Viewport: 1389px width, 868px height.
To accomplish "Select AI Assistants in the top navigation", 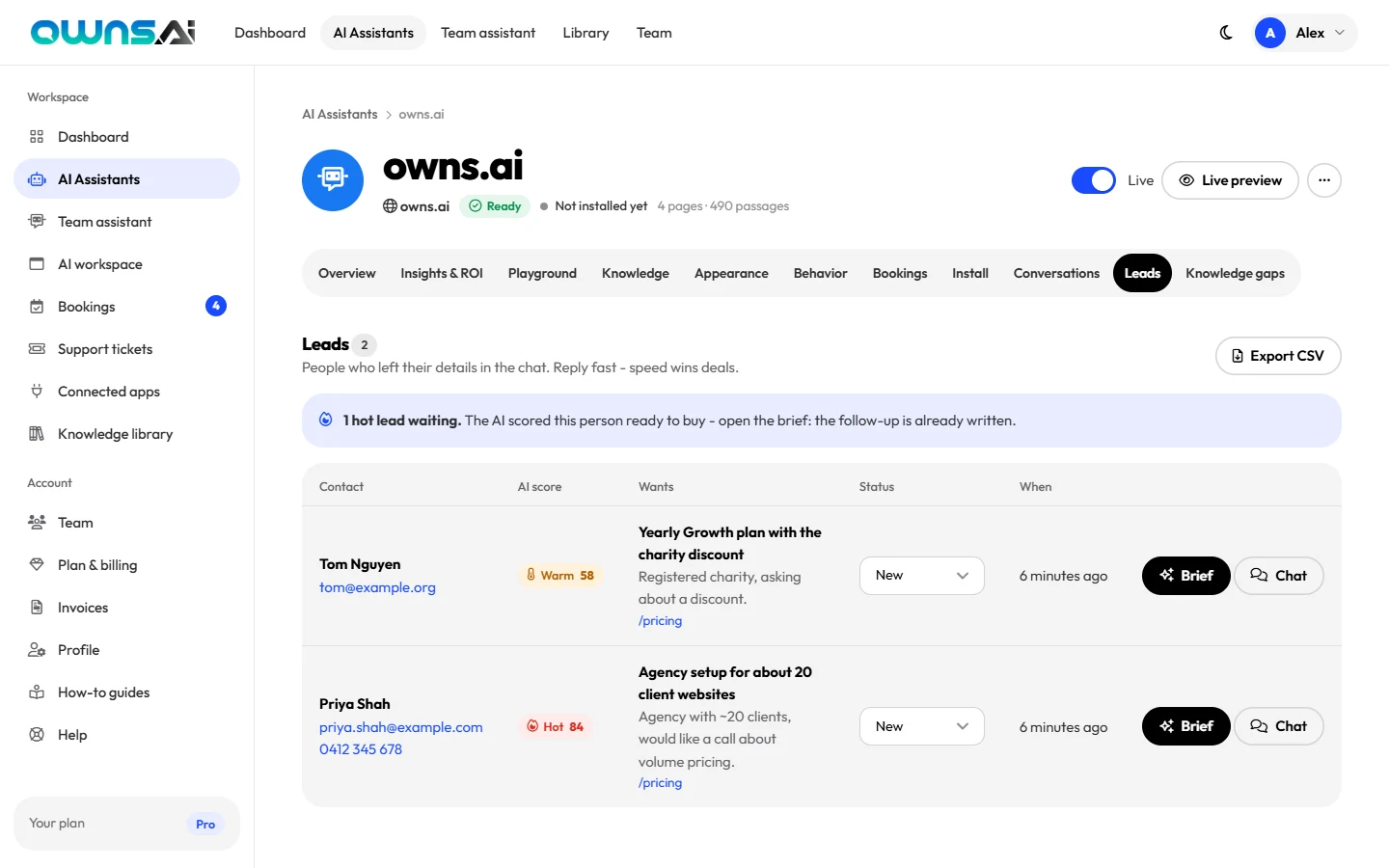I will (x=373, y=33).
